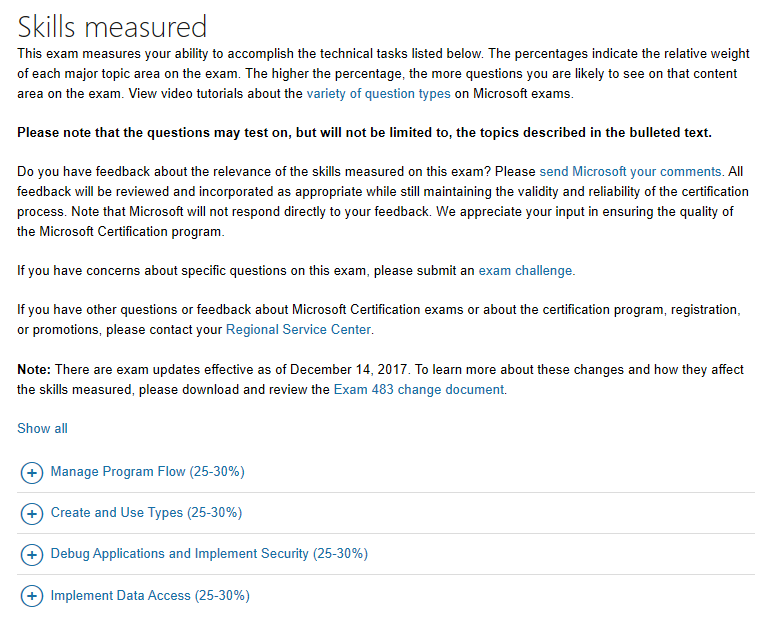Expand the Manage Program Flow (25-30%) section title
The height and width of the screenshot is (624, 781).
pos(147,472)
